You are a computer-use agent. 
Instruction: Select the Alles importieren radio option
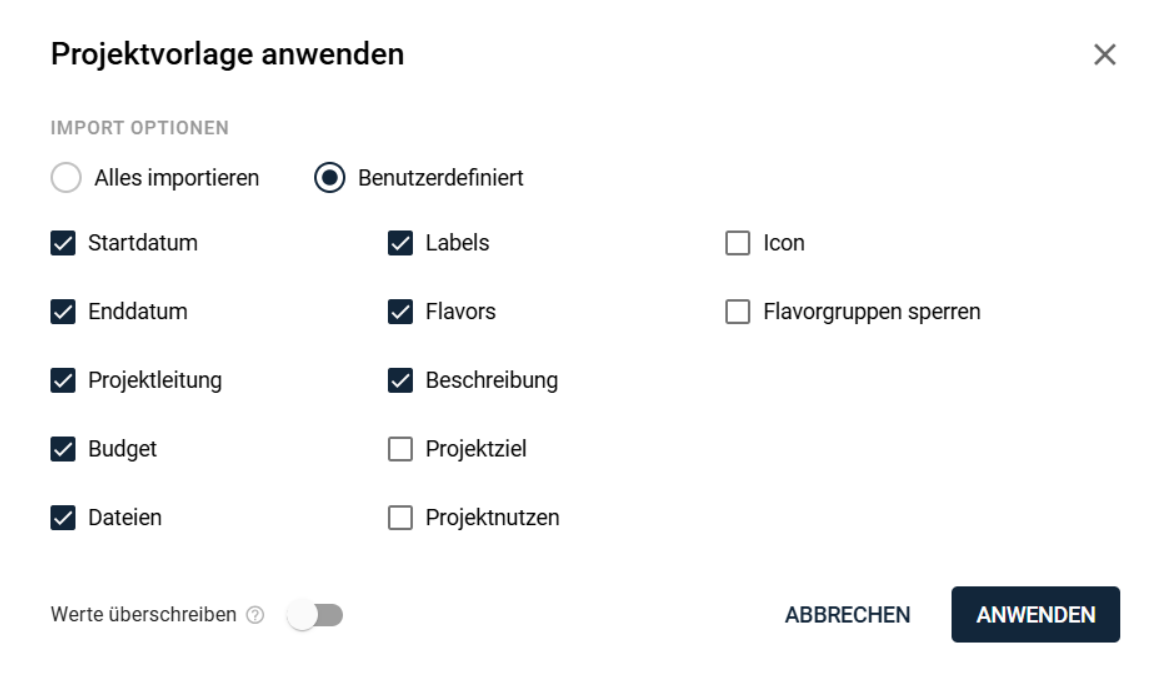66,179
